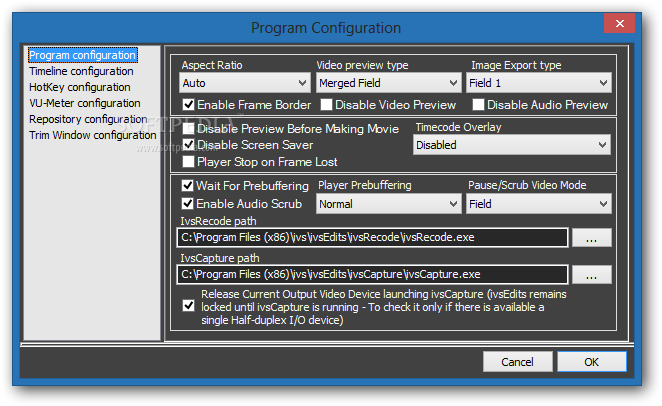The height and width of the screenshot is (406, 662).
Task: Open the Video preview type dropdown
Action: [388, 83]
